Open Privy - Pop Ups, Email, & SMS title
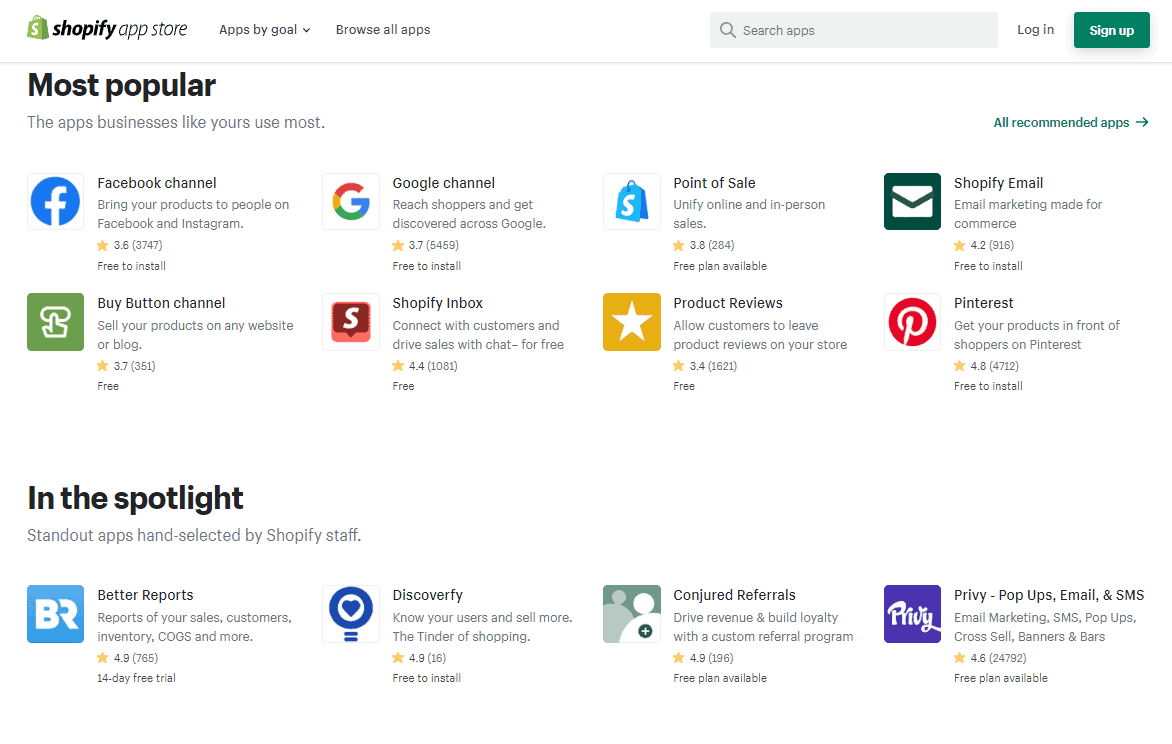Image resolution: width=1172 pixels, height=744 pixels. click(1049, 595)
